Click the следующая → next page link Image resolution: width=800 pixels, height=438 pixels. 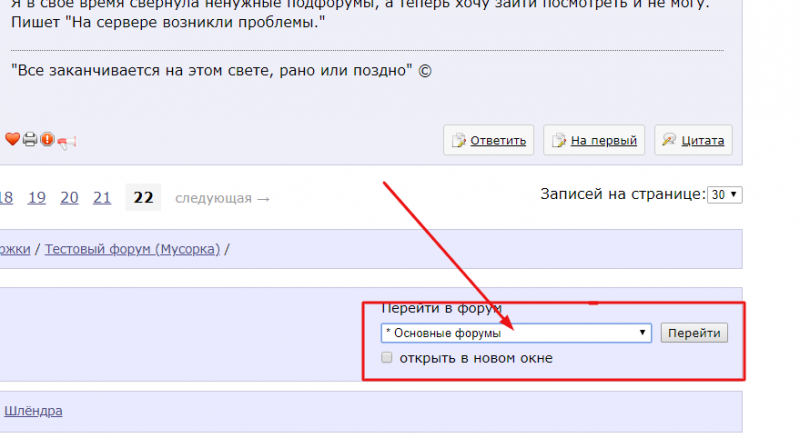(x=222, y=198)
